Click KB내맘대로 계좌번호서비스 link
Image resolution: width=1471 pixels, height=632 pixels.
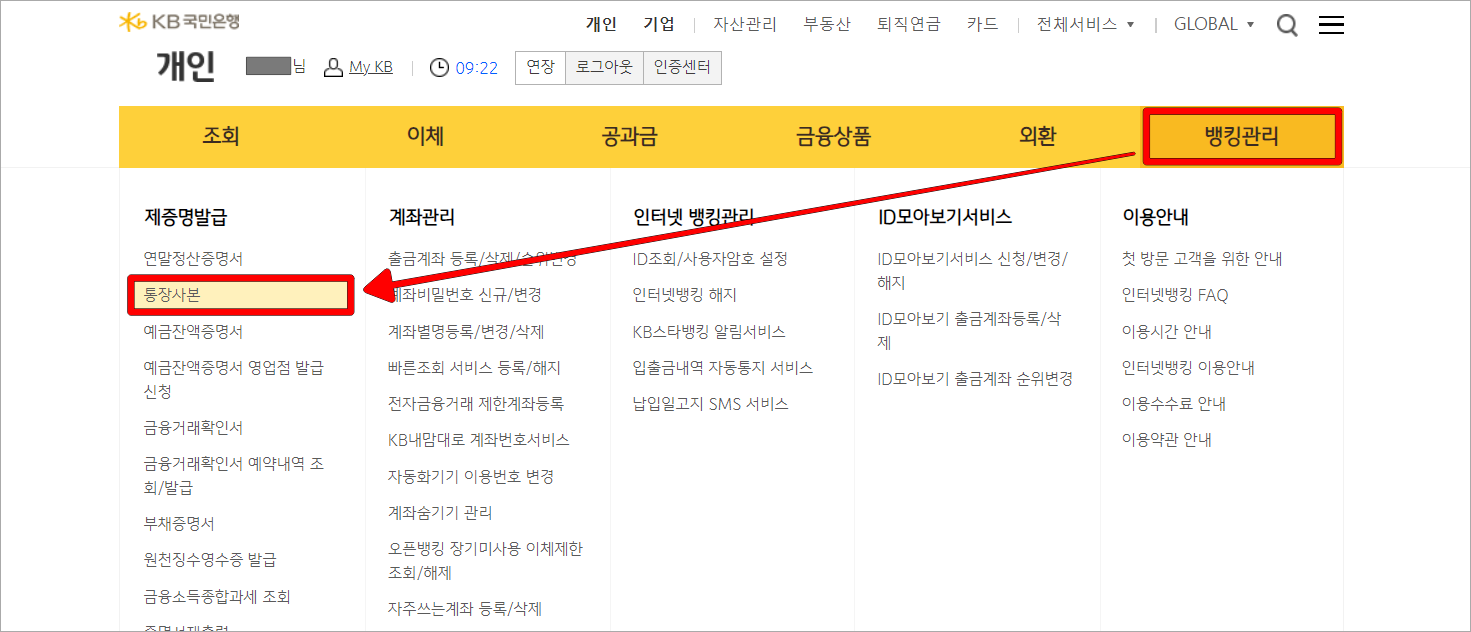(x=479, y=440)
